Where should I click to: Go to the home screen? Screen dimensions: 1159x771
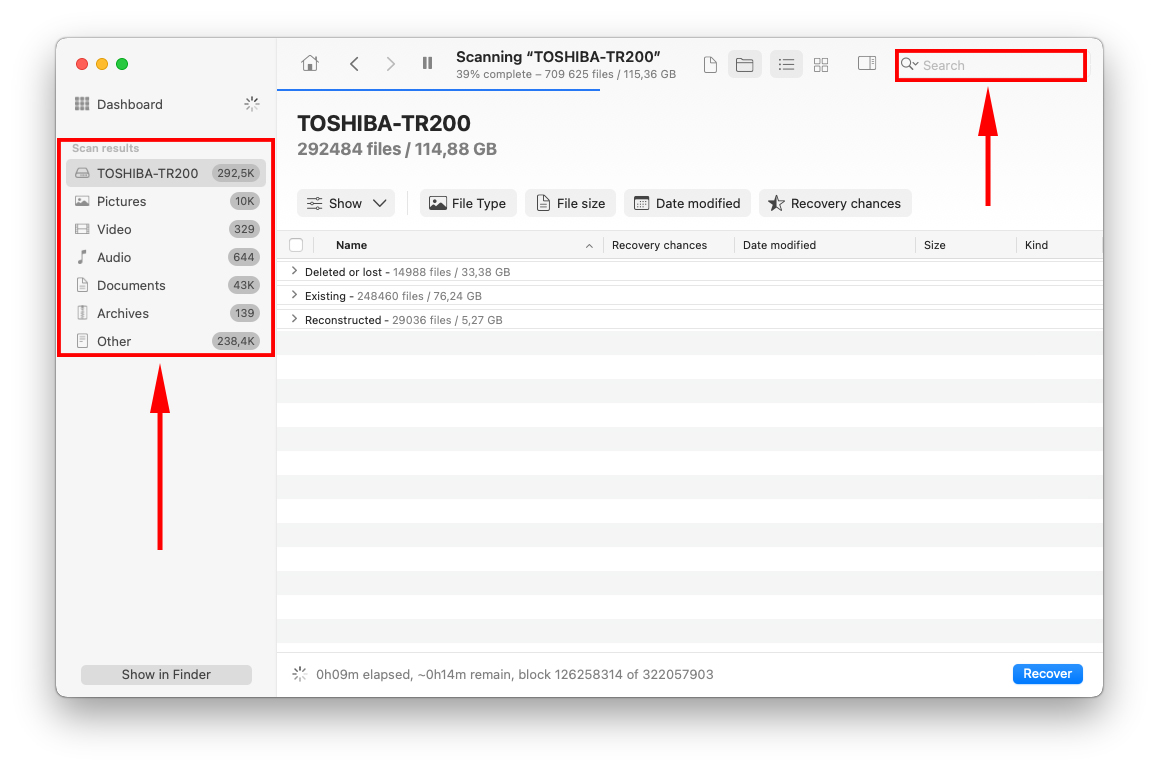pyautogui.click(x=309, y=64)
